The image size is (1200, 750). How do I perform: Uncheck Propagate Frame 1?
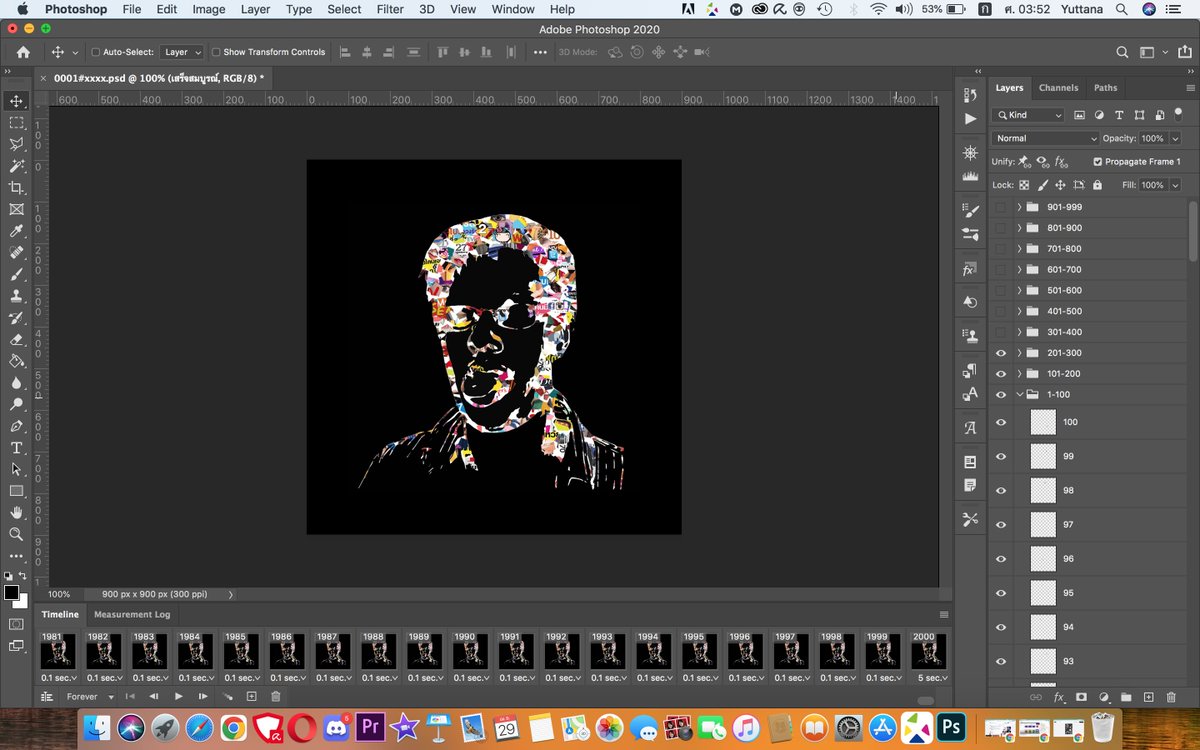pyautogui.click(x=1098, y=161)
